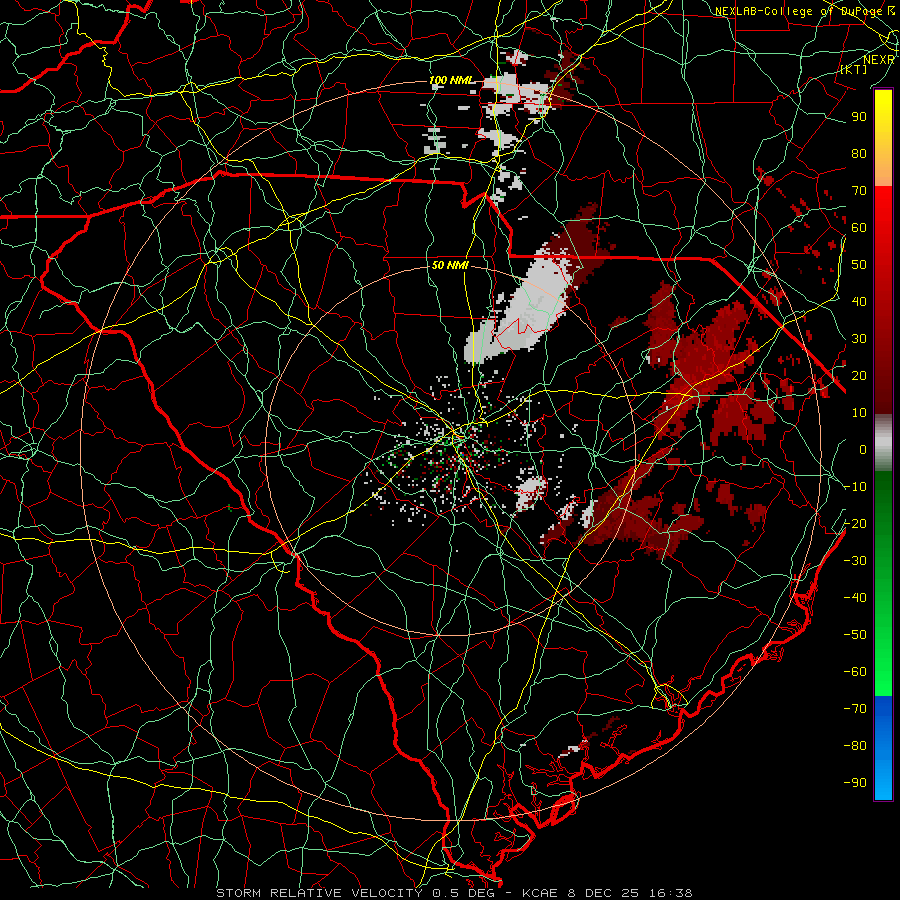The height and width of the screenshot is (900, 900).
Task: Select the positive 80 value on the scale
Action: pyautogui.click(x=859, y=153)
